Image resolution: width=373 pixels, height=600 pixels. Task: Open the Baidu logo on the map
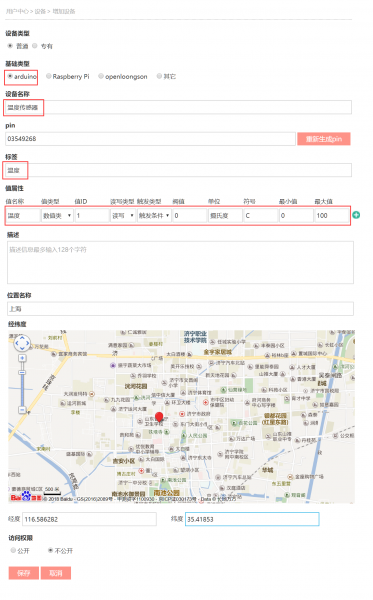pos(26,497)
